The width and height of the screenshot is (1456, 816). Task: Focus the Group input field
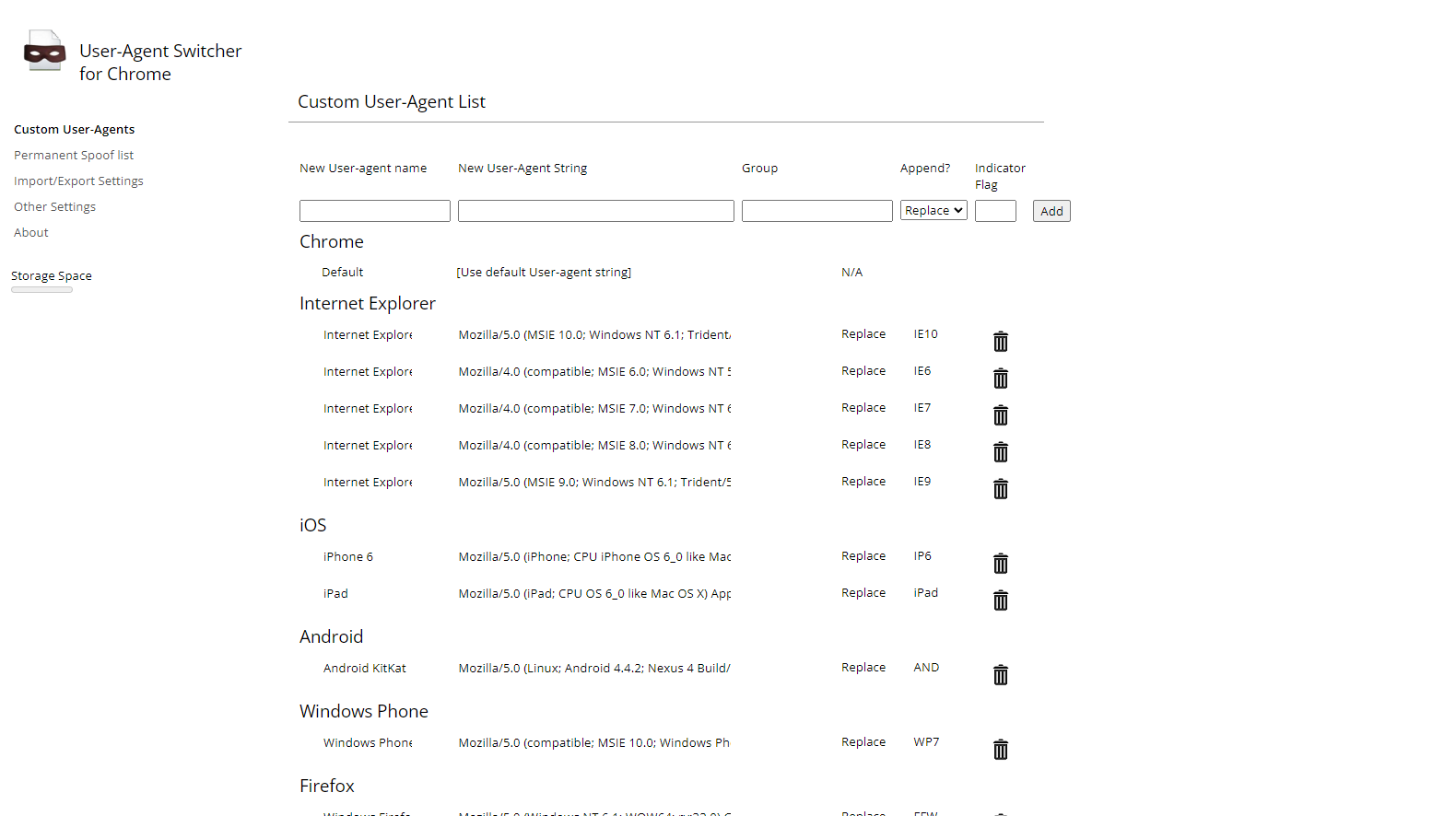point(817,211)
